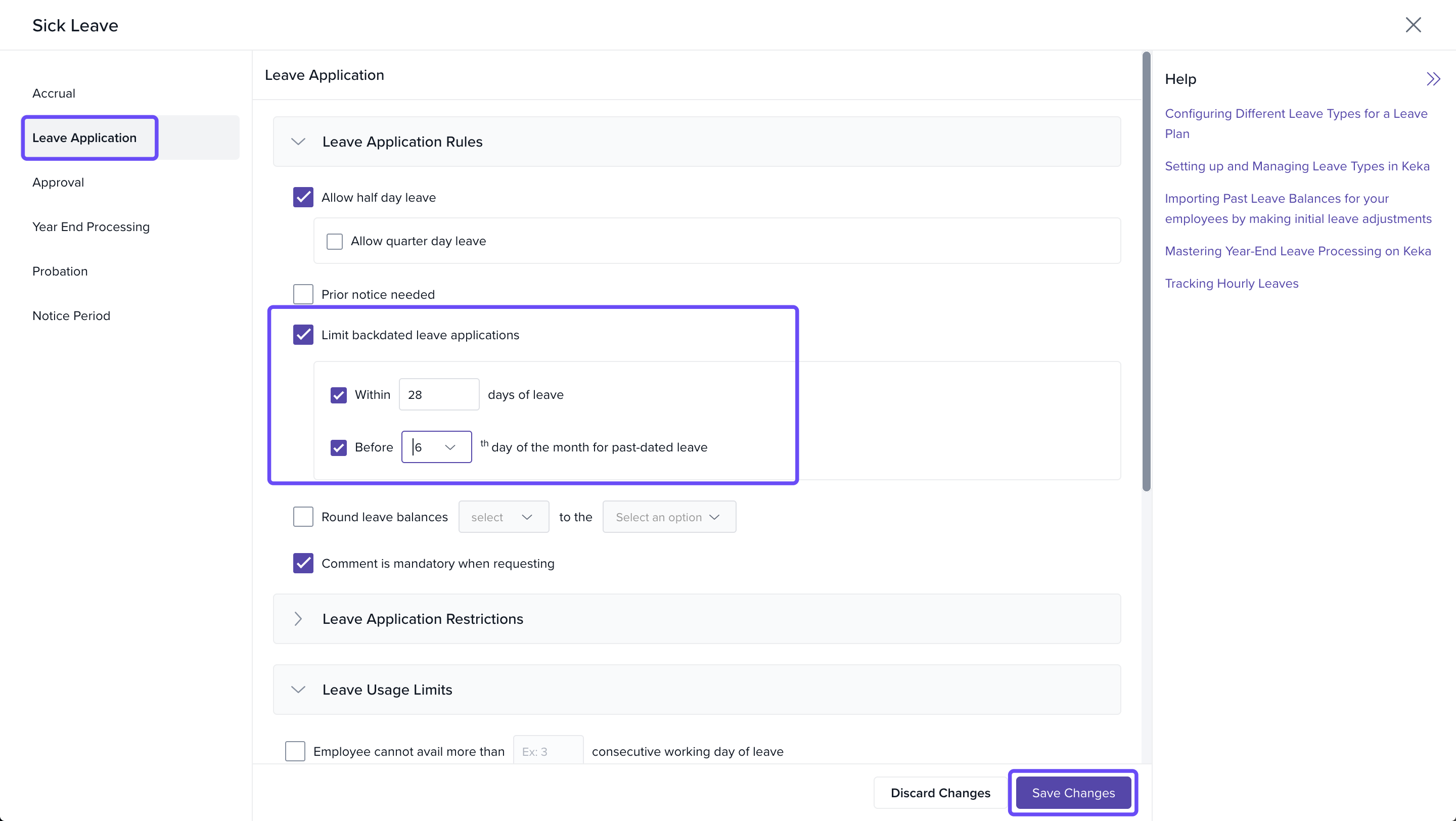1456x821 pixels.
Task: Open the Before day-of-month dropdown
Action: (436, 447)
